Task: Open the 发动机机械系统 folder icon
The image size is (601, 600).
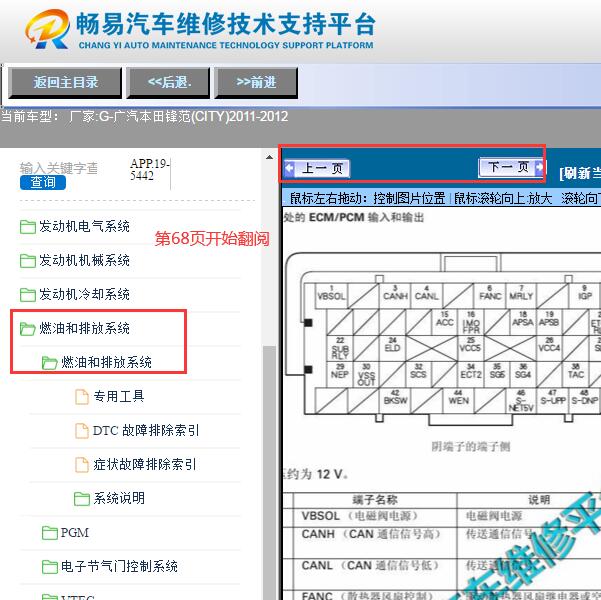Action: point(28,261)
